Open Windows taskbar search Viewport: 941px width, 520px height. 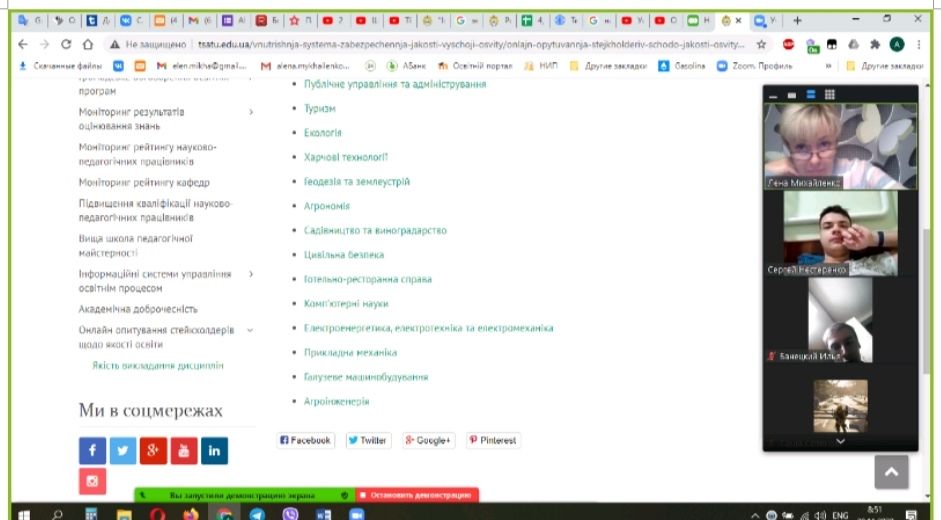click(x=58, y=515)
